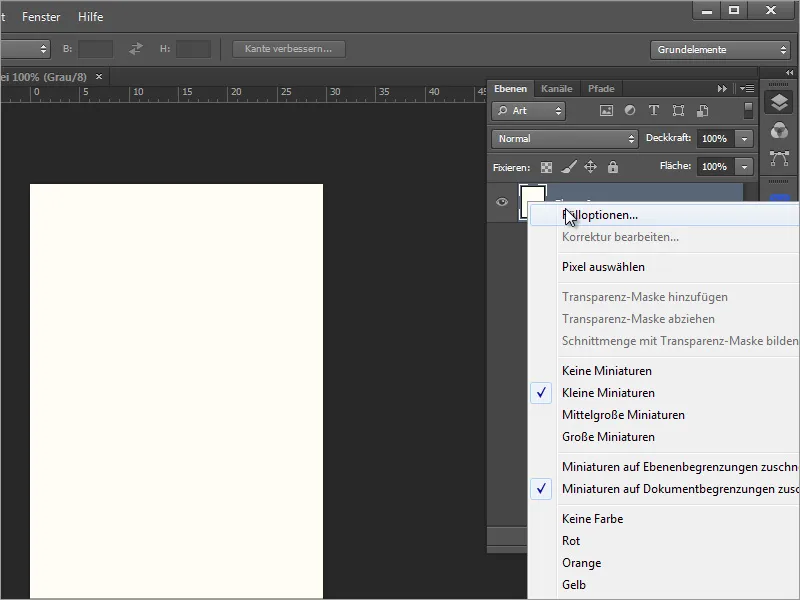Select Mittelgroße Miniaturen option
Screen dimensions: 800x600
[664, 415]
